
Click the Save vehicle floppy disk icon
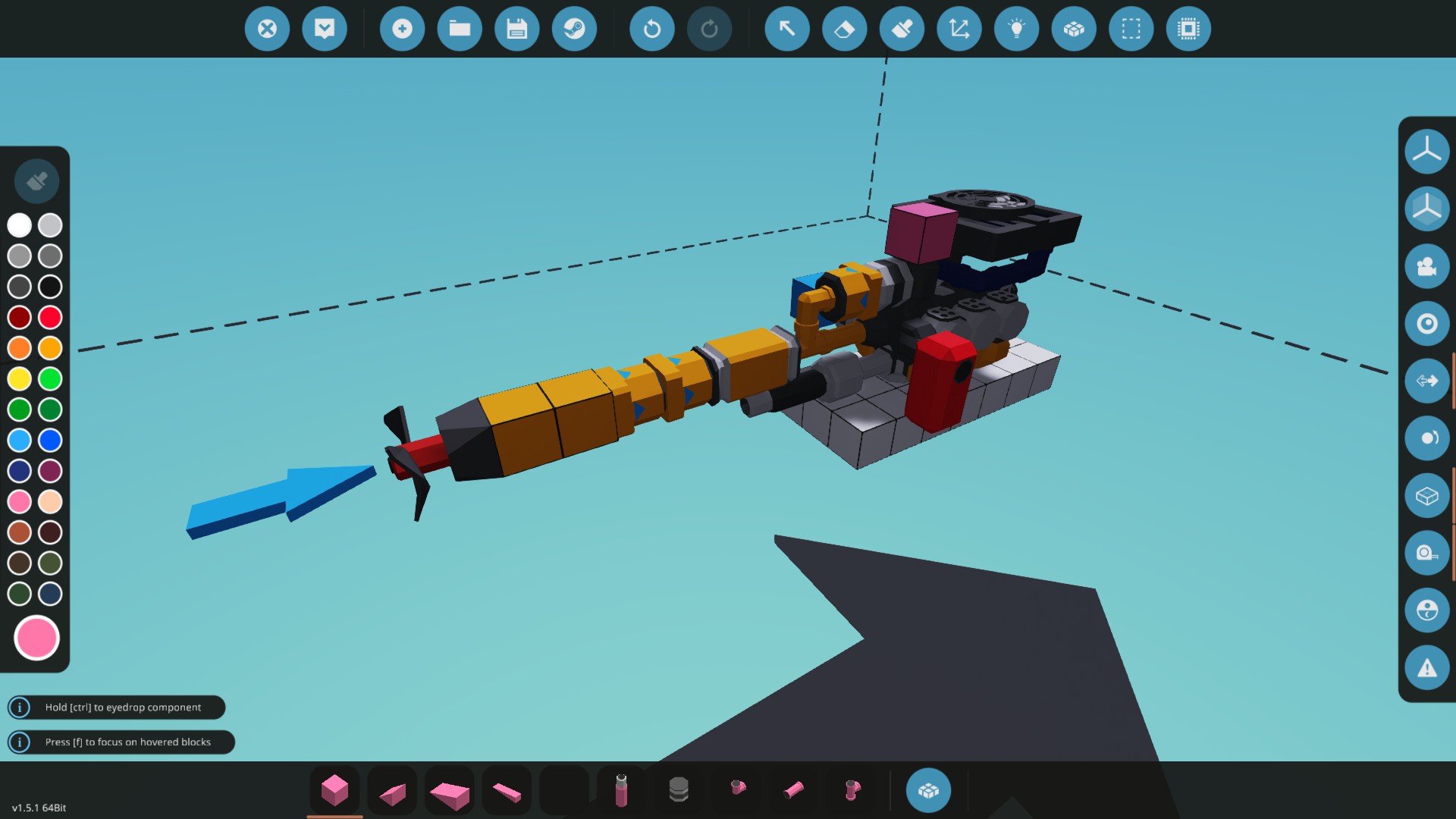(516, 29)
